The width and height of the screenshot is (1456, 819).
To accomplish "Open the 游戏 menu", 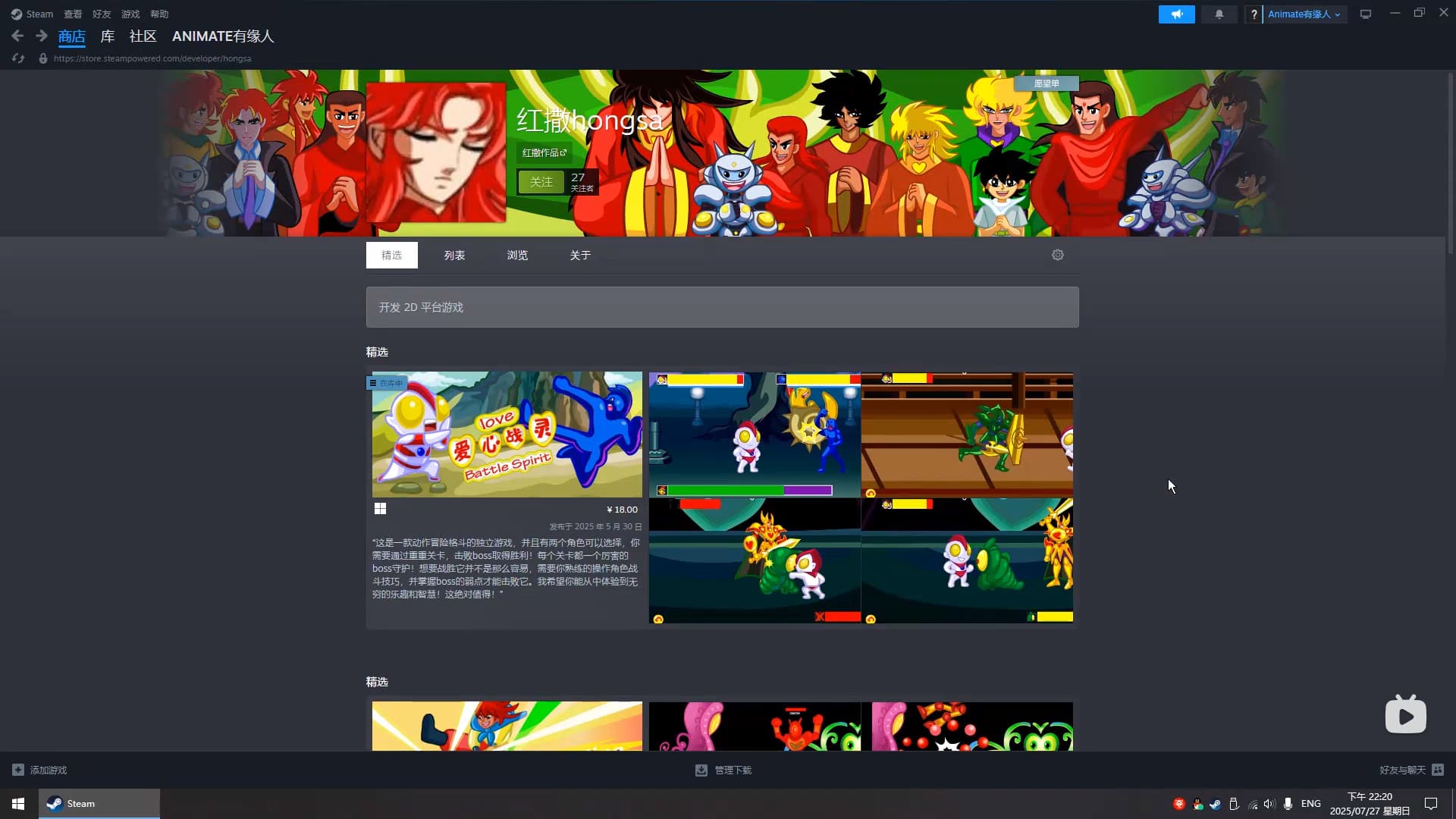I will (x=130, y=14).
